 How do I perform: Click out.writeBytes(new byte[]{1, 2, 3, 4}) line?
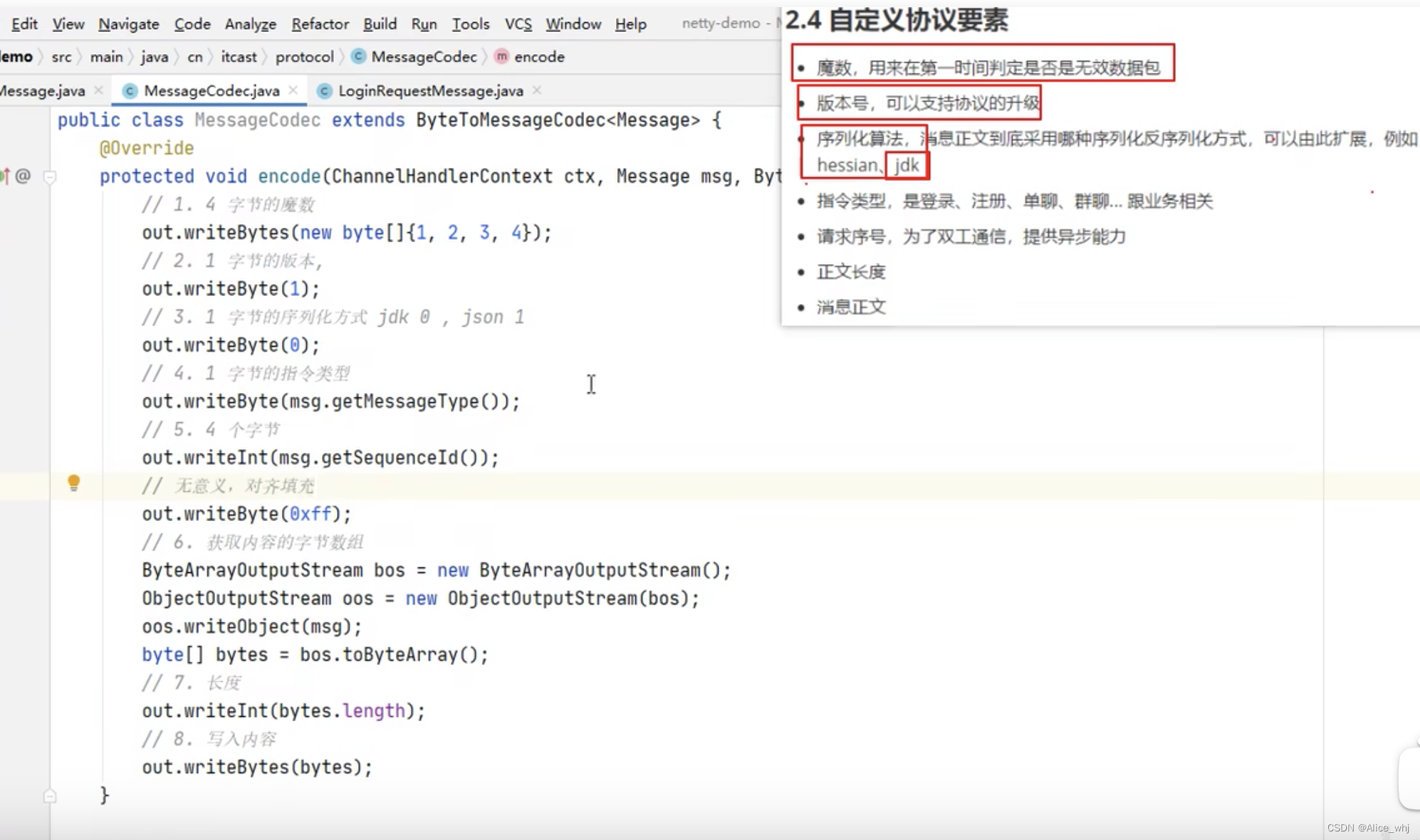[347, 233]
